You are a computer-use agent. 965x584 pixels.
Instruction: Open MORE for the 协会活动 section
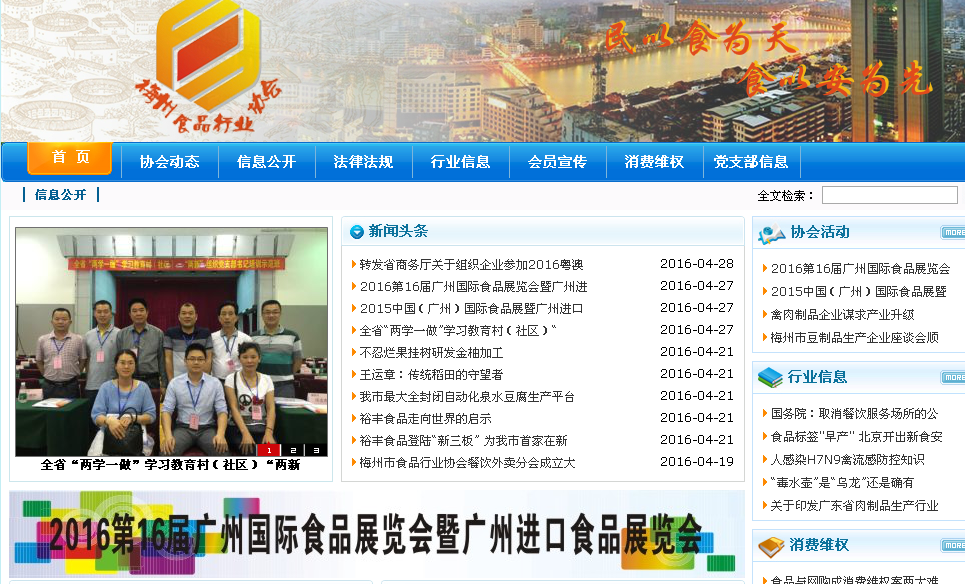pos(953,233)
